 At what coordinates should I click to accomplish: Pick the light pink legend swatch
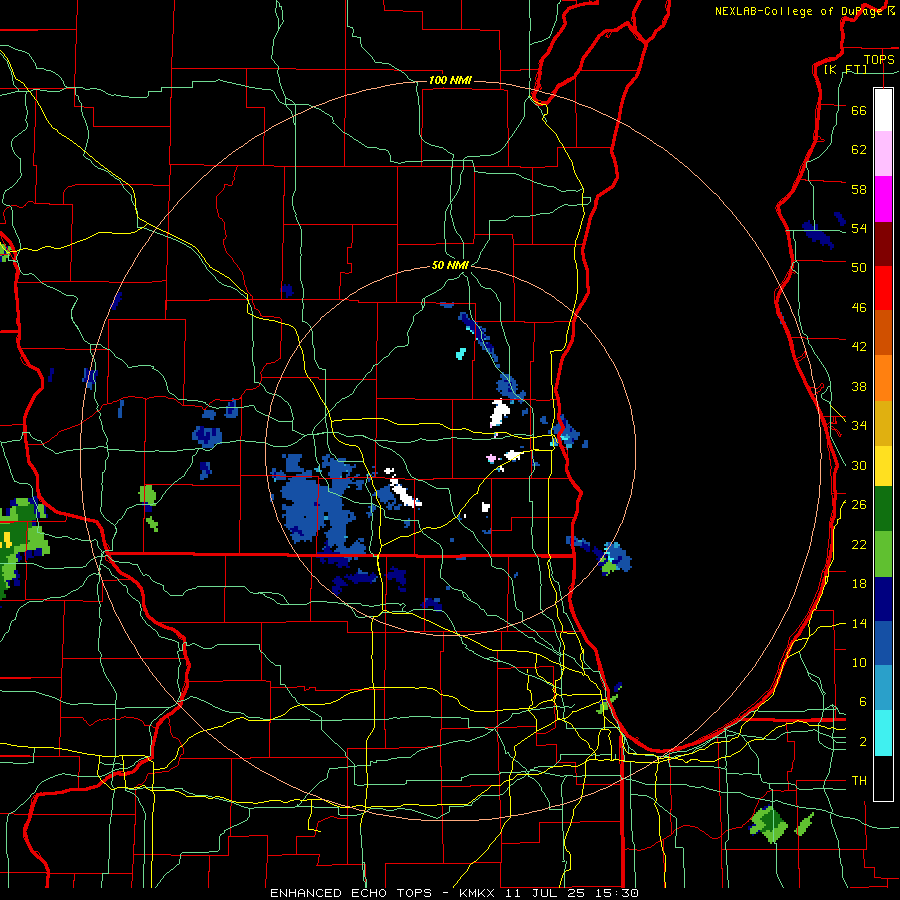(x=883, y=153)
